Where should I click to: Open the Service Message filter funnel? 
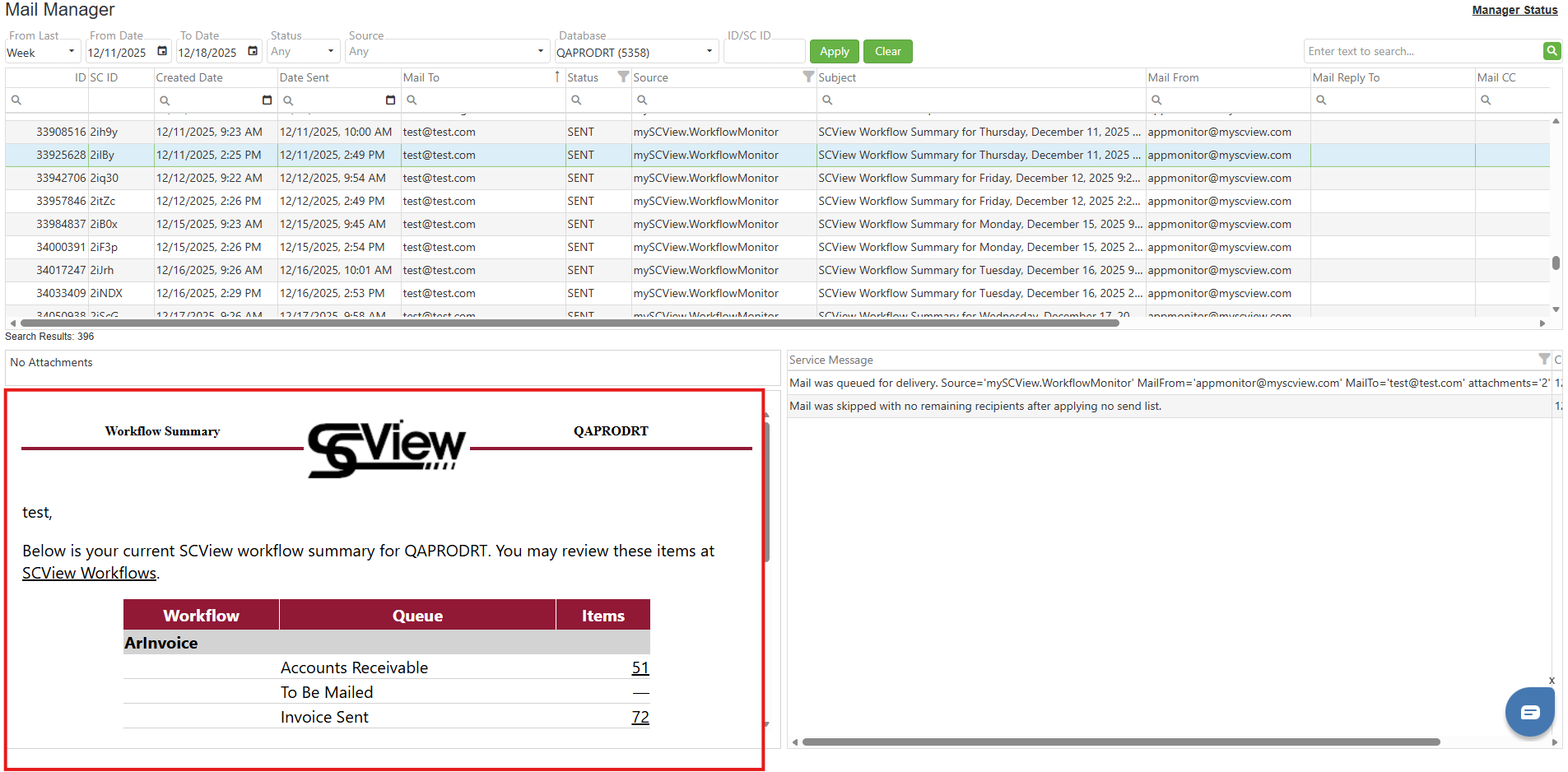click(1544, 359)
